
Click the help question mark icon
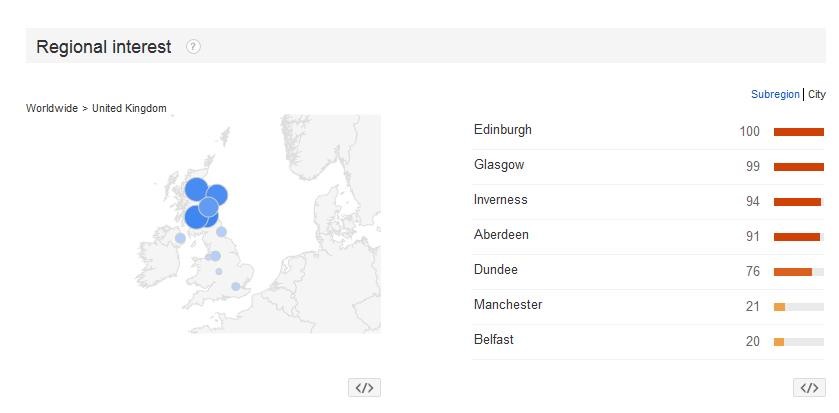(193, 47)
